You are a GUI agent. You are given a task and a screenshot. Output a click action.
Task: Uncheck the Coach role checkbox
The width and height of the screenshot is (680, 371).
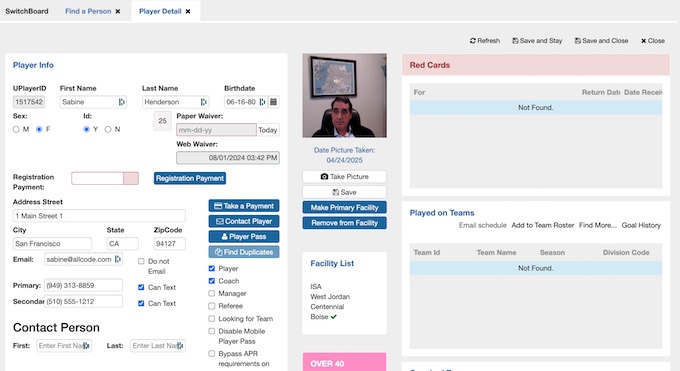212,281
